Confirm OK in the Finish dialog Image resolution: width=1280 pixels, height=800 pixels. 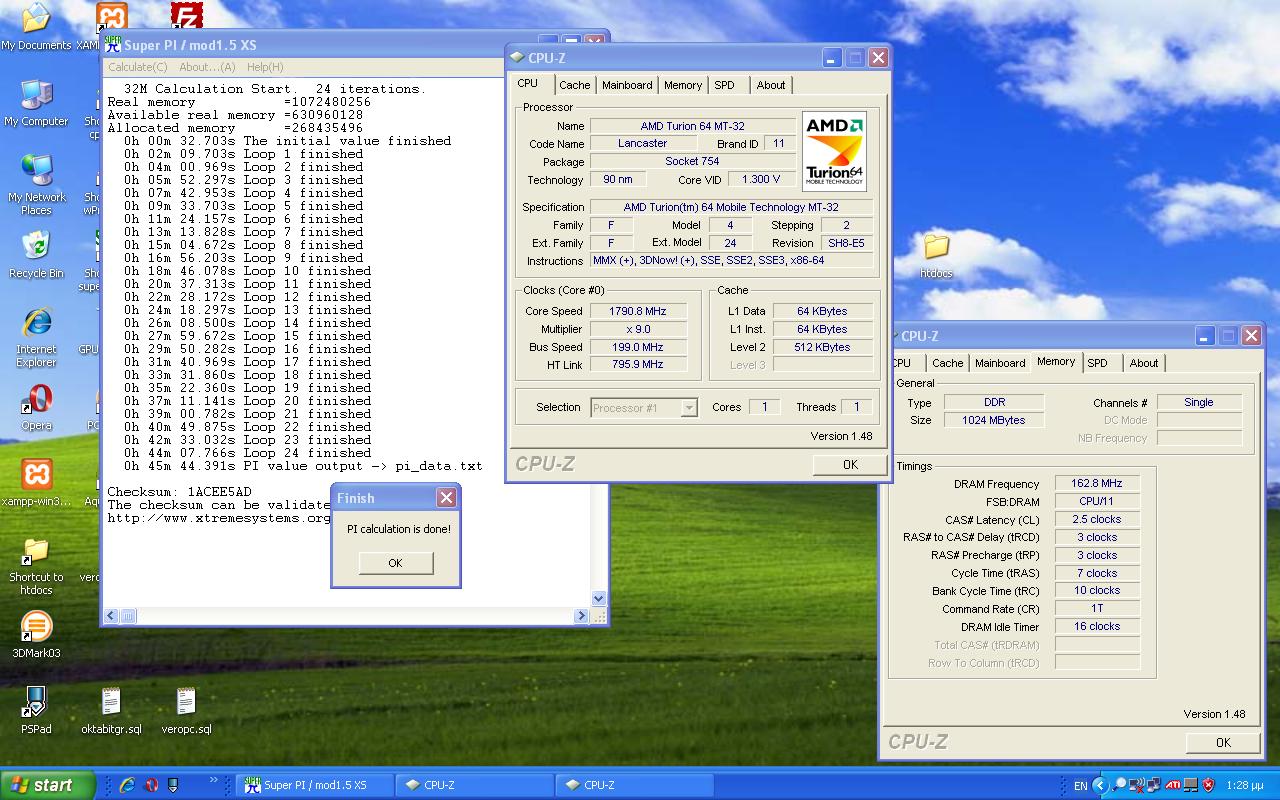point(395,563)
